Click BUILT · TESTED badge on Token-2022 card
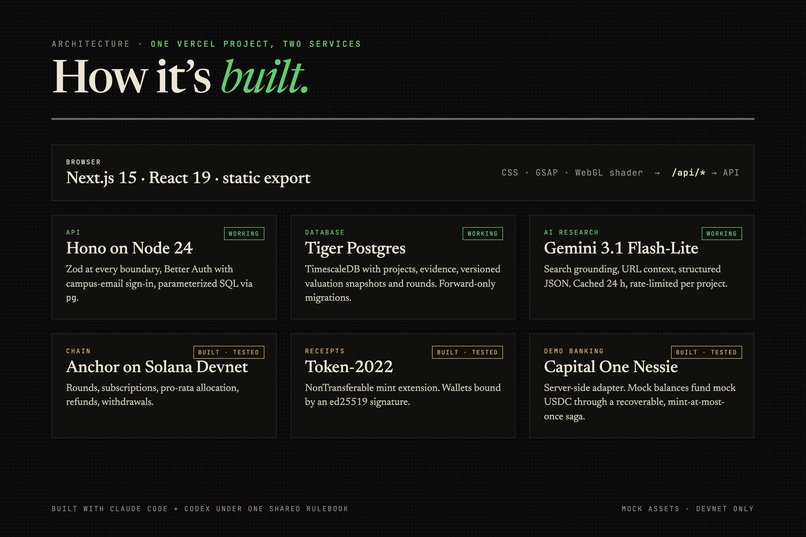The width and height of the screenshot is (806, 537). click(467, 353)
